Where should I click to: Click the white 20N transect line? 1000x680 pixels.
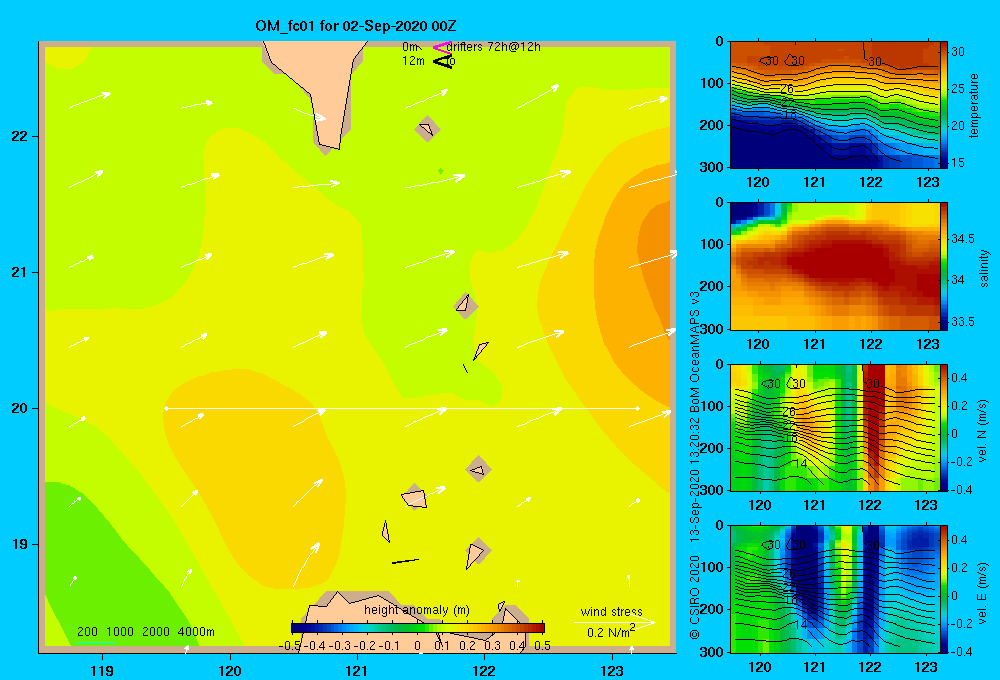tap(402, 408)
